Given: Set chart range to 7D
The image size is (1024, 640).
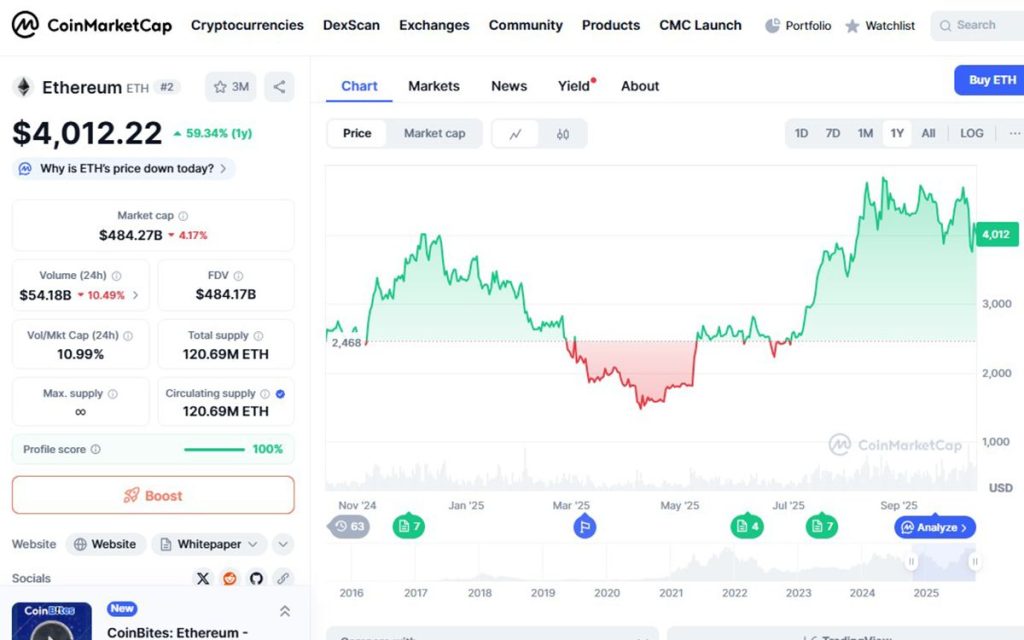Looking at the screenshot, I should tap(833, 133).
